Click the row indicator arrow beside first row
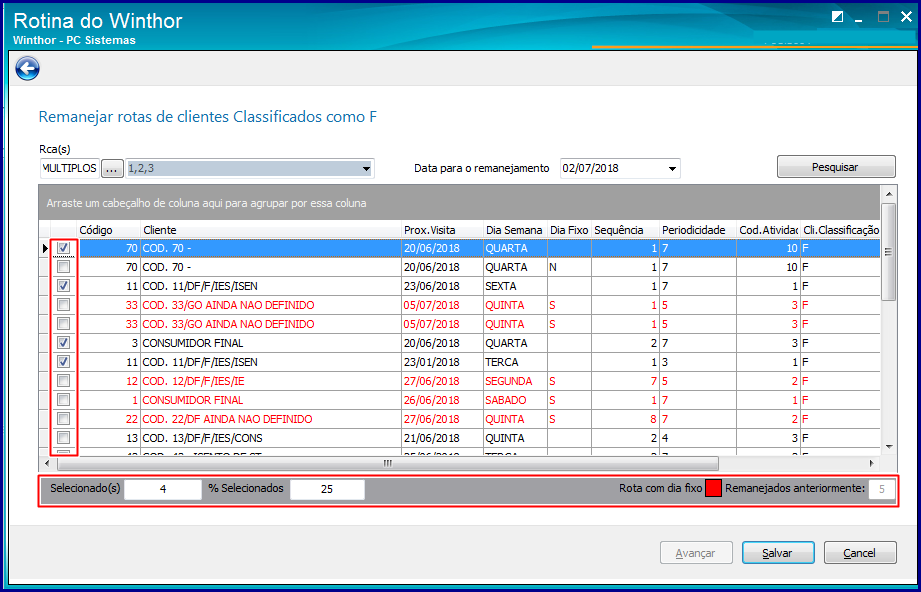This screenshot has width=921, height=592. pos(45,248)
